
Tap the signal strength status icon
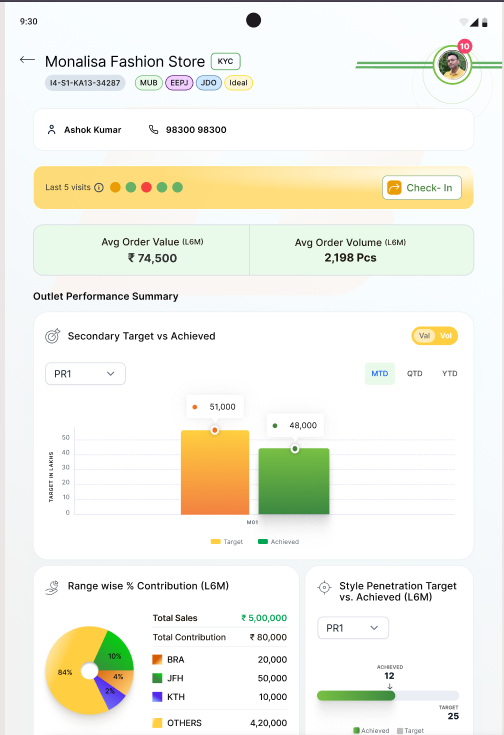474,22
